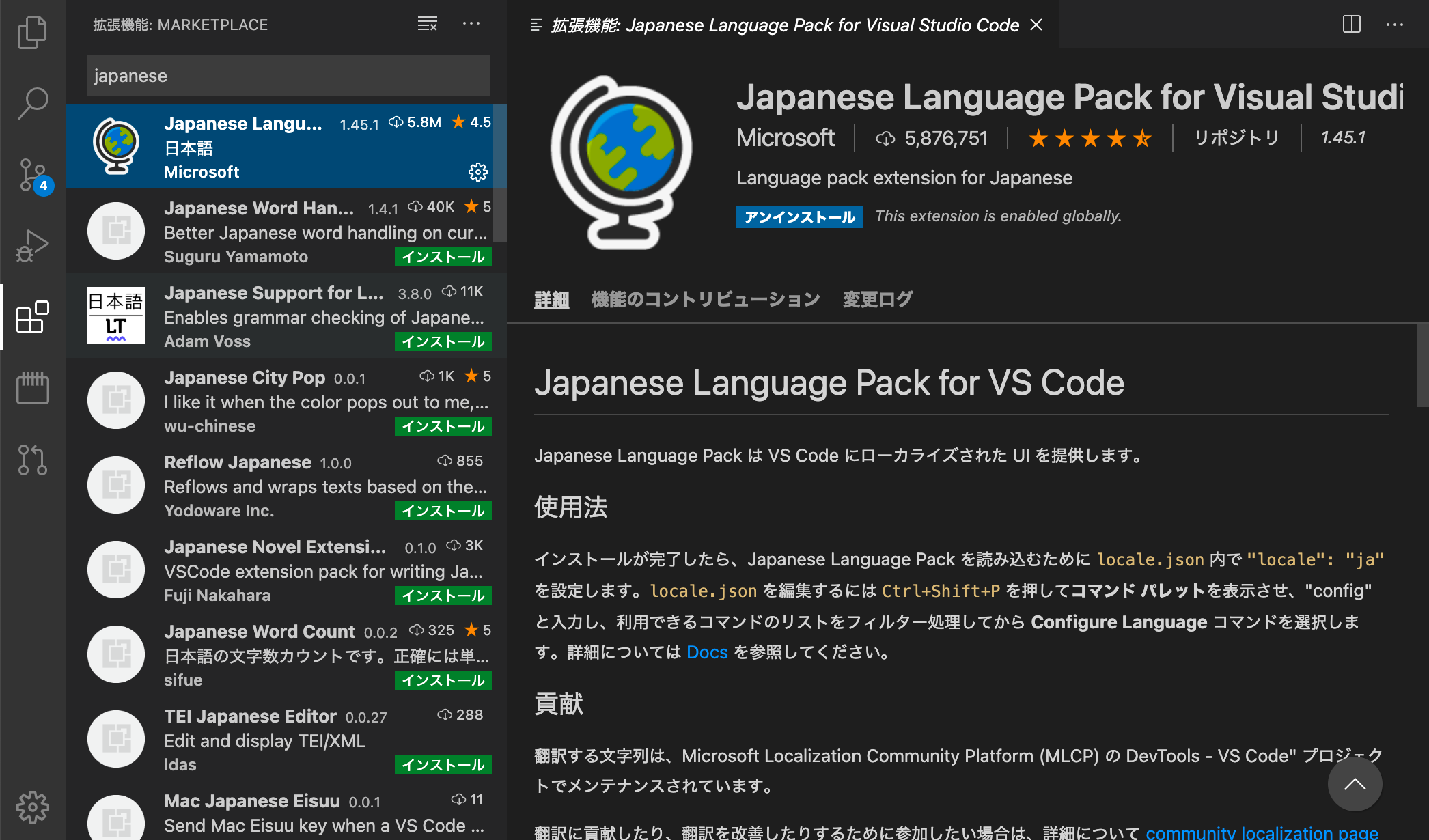Open gear menu for Japanese Language Pack
The image size is (1429, 840).
(x=478, y=172)
